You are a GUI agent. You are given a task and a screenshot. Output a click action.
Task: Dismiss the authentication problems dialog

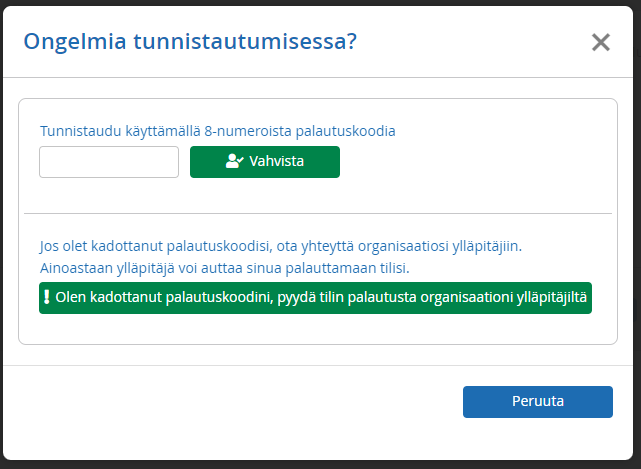[x=601, y=42]
